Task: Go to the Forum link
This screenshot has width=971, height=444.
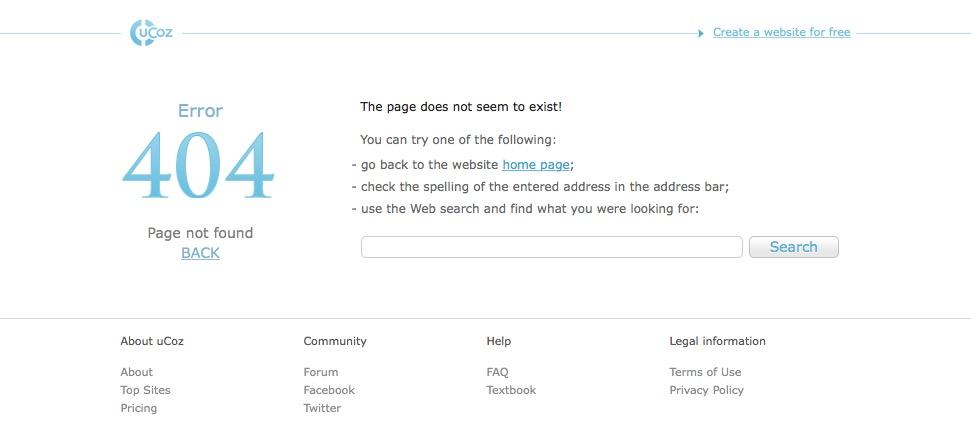Action: (x=321, y=372)
